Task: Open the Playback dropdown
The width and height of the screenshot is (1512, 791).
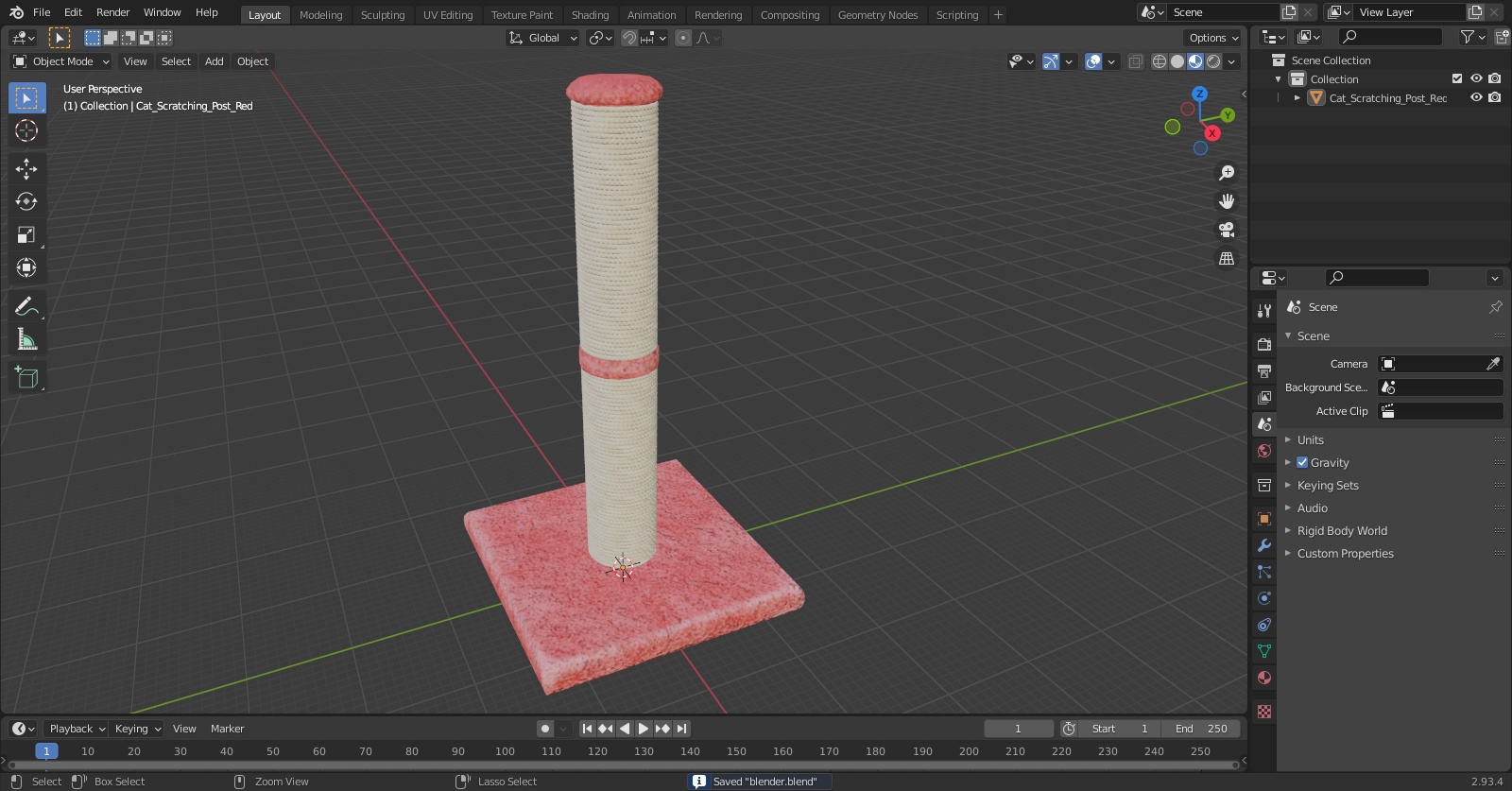Action: tap(77, 729)
